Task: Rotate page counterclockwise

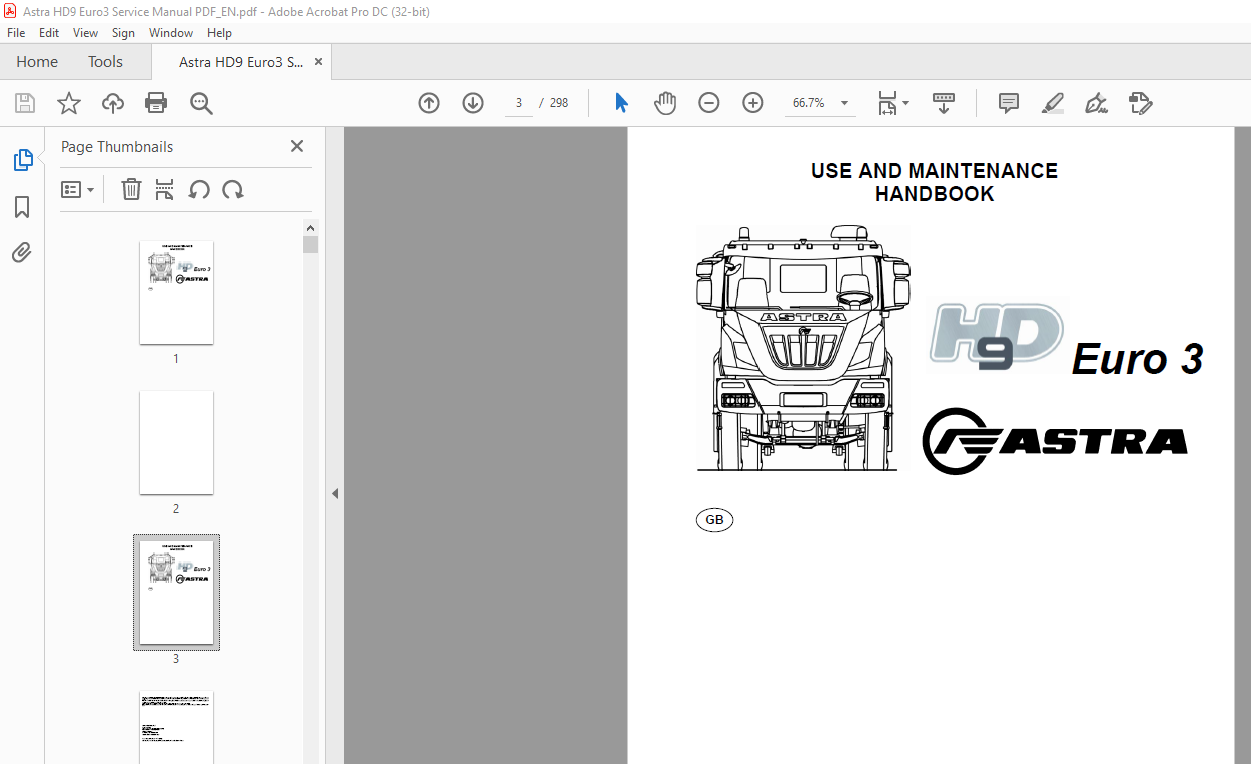Action: [199, 189]
